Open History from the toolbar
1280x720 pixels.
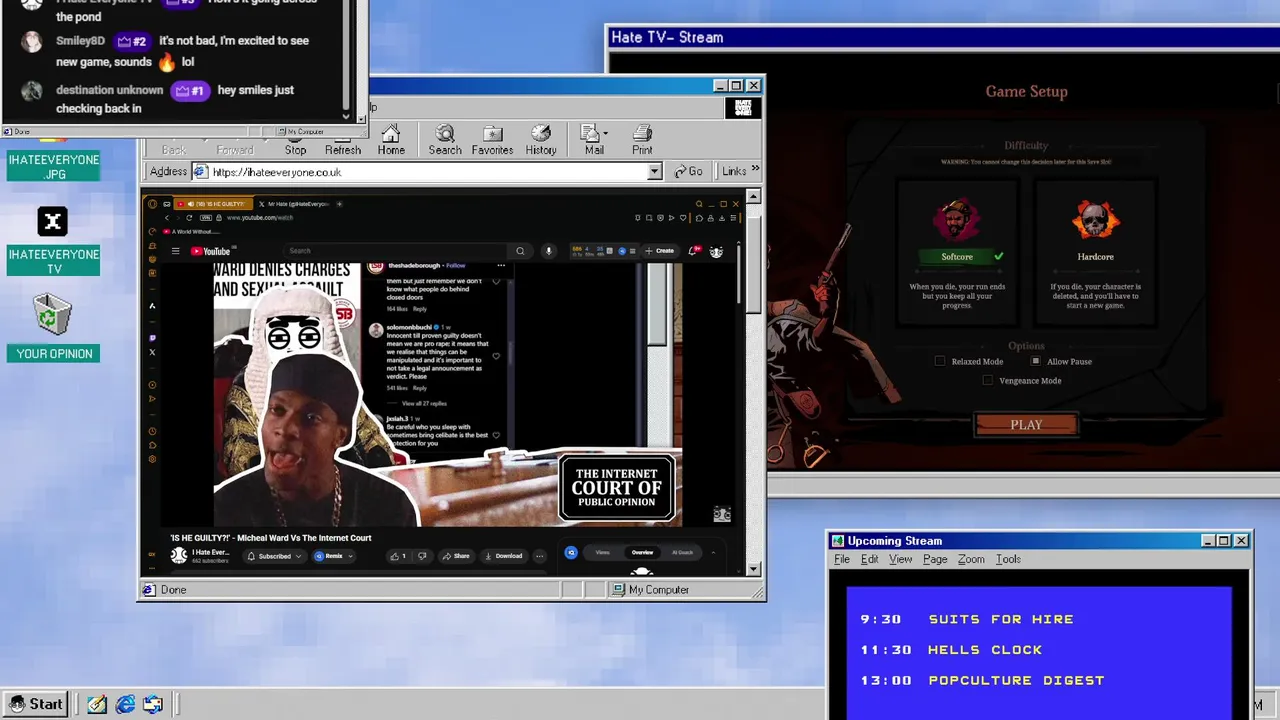click(541, 139)
